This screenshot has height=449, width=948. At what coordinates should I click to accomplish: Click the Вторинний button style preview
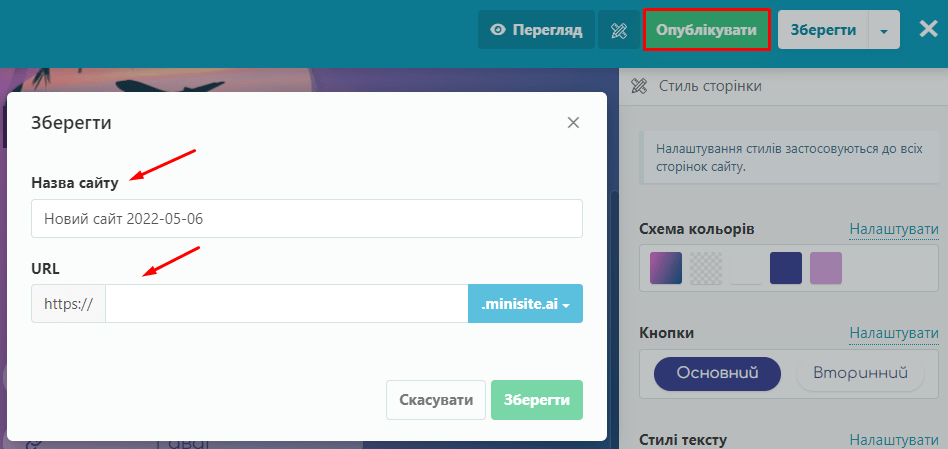(x=861, y=373)
